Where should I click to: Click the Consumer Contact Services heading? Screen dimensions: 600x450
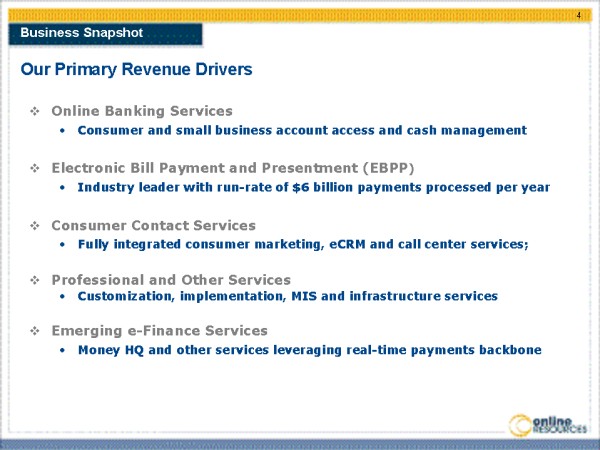[153, 226]
